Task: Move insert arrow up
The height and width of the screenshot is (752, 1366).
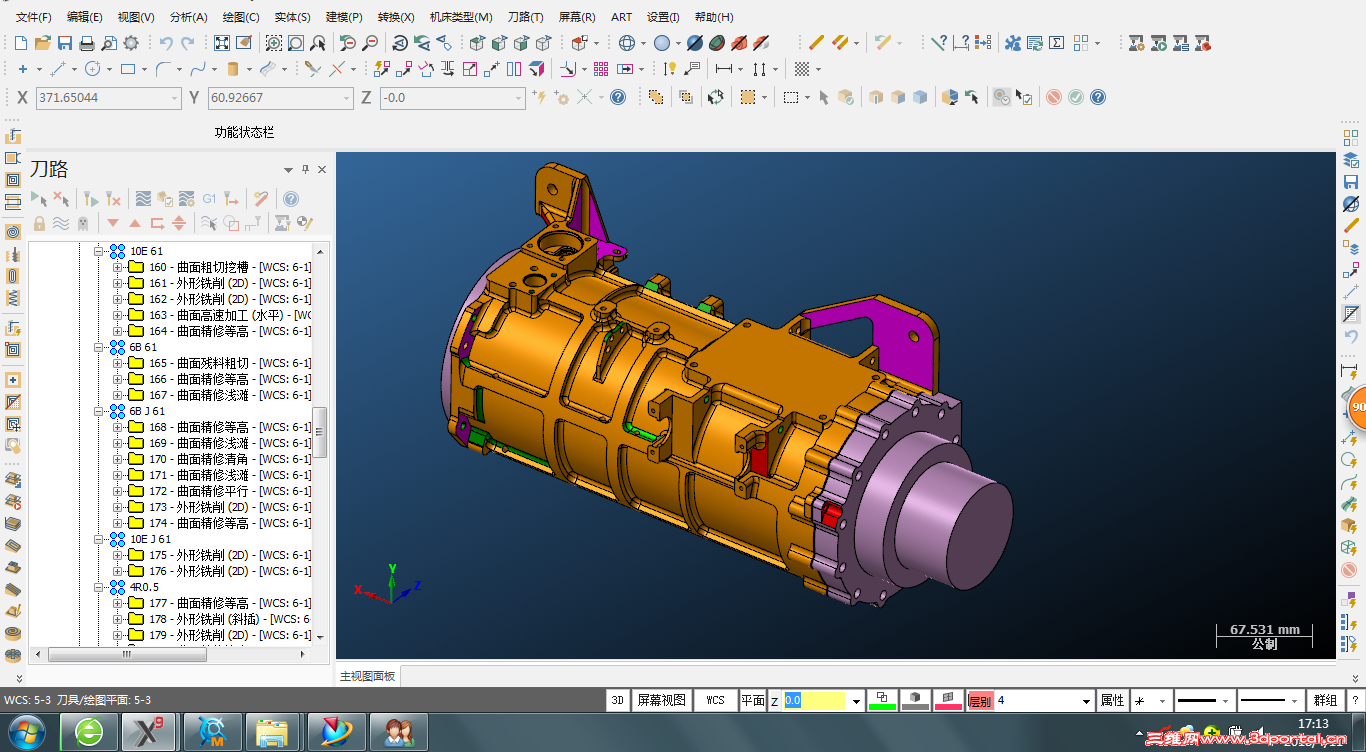Action: [x=135, y=223]
